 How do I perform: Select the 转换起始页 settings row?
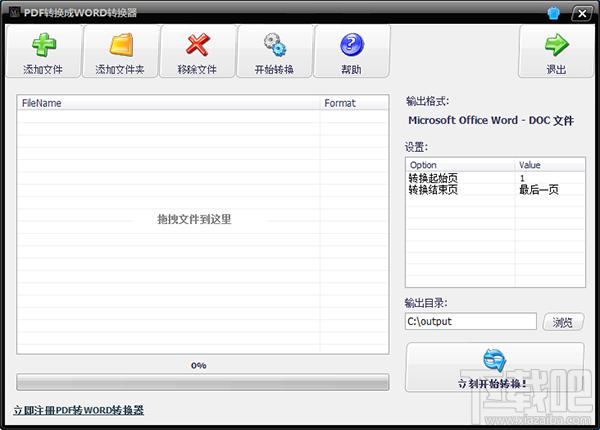460,178
